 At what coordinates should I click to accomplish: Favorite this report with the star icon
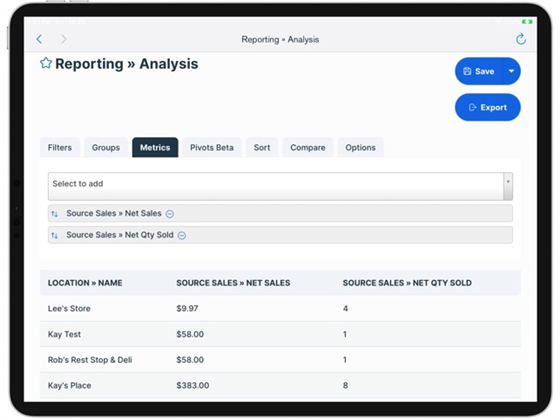tap(46, 63)
